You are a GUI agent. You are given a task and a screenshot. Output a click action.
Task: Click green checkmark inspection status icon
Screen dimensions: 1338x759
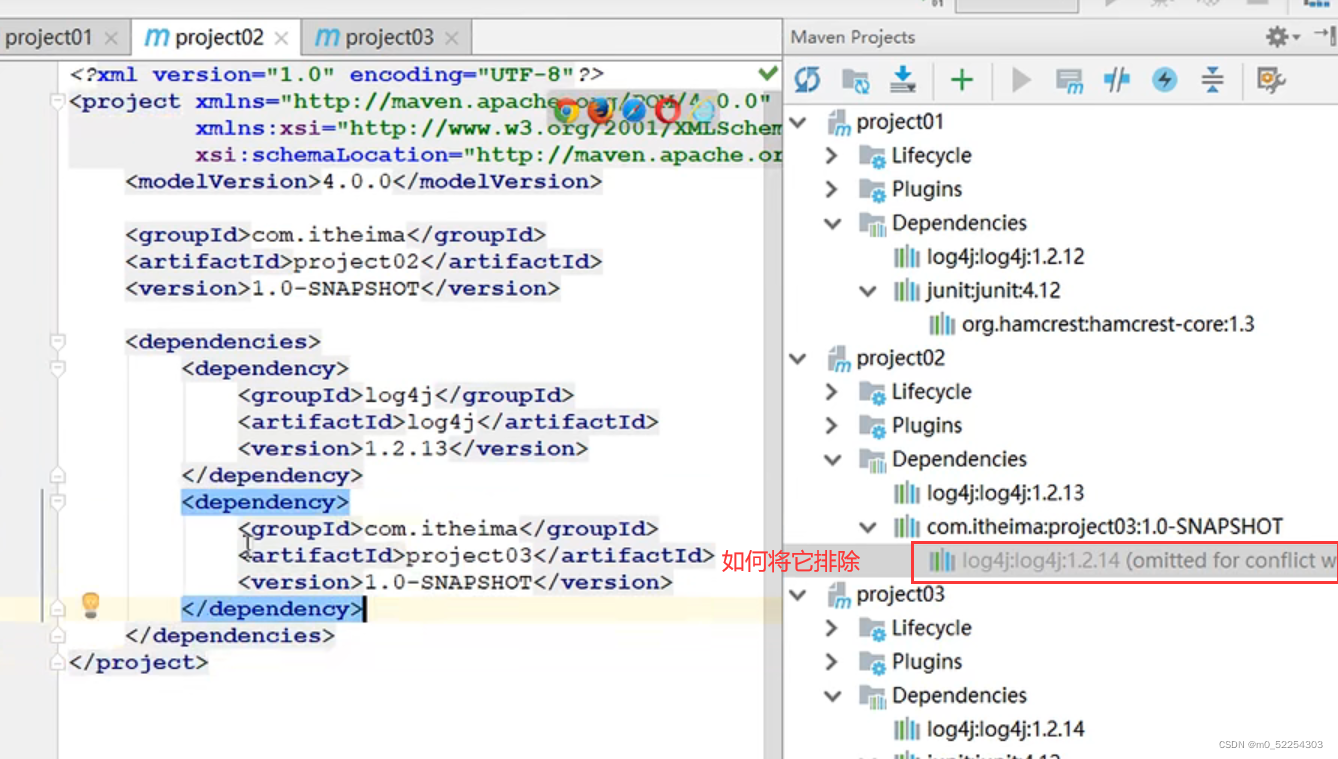point(768,73)
